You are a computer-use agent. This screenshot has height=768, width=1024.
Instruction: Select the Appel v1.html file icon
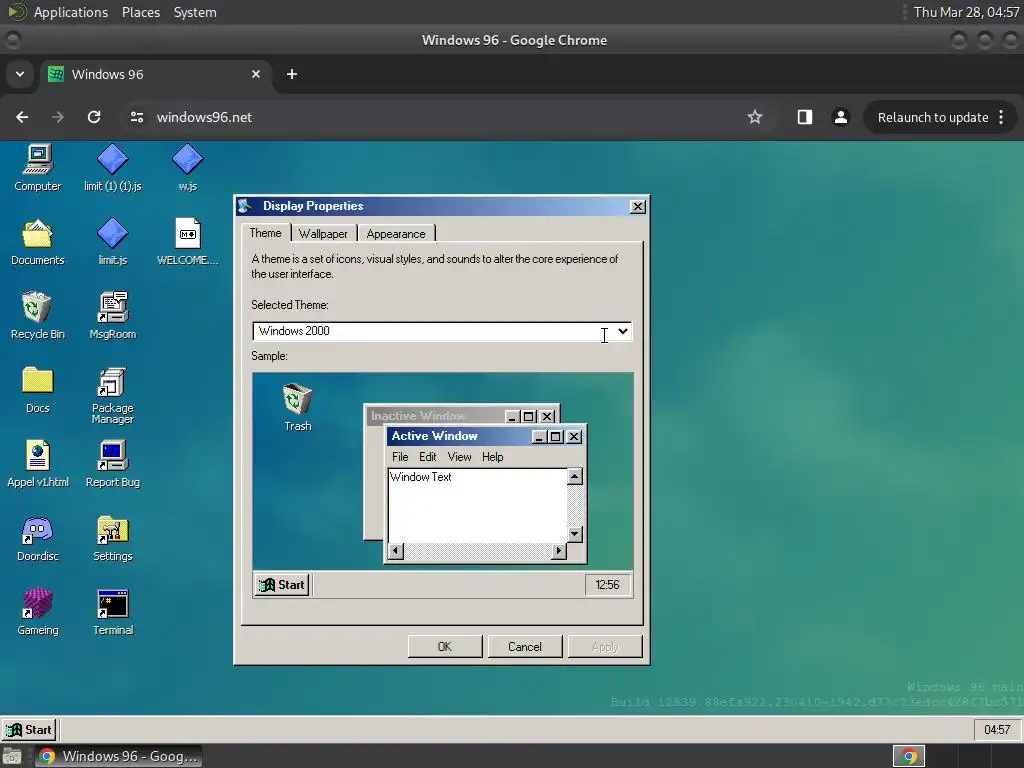click(38, 464)
